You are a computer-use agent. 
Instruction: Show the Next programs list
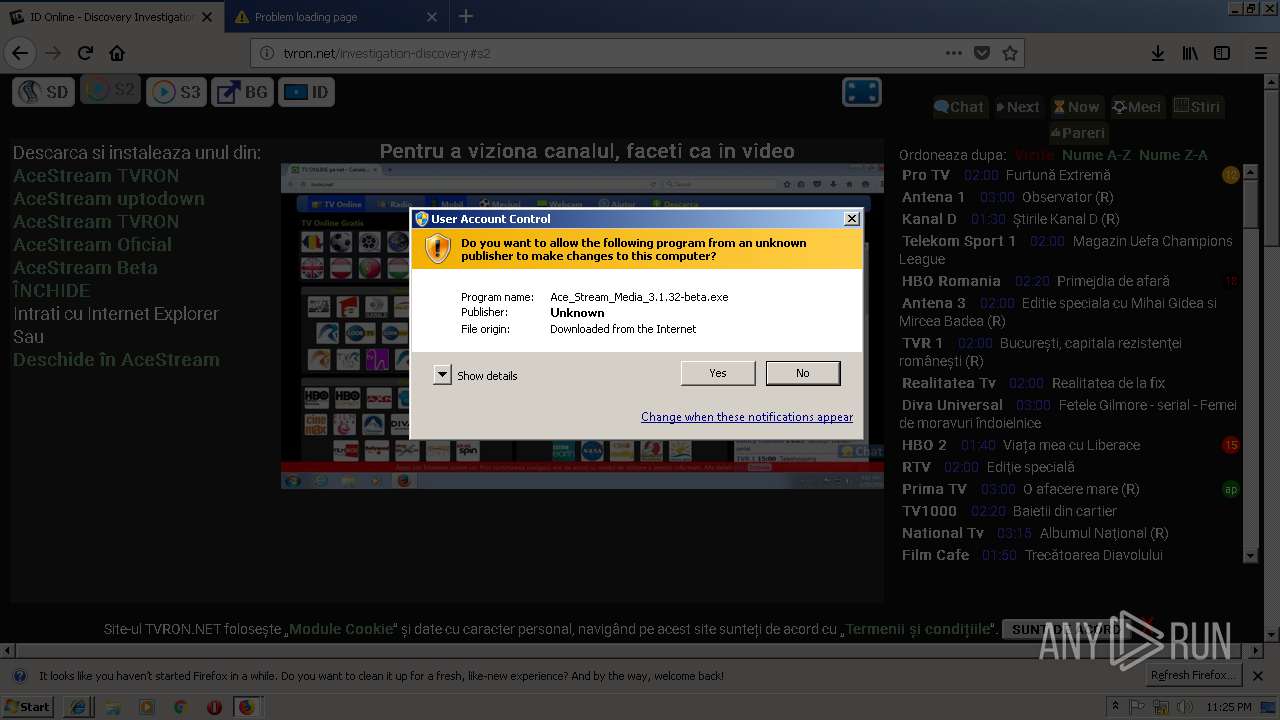[x=1018, y=107]
